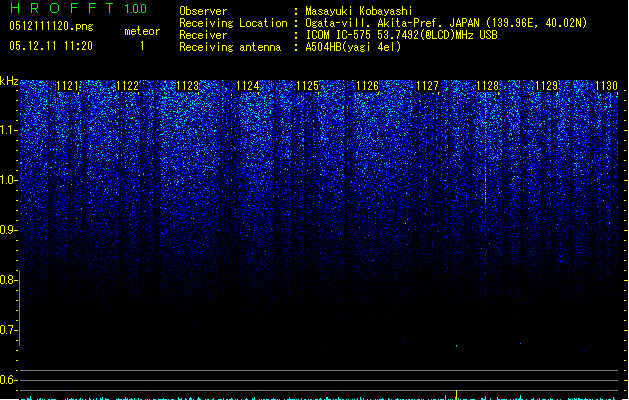The height and width of the screenshot is (400, 629).
Task: Click the 0.7 frequency axis label
Action: tap(8, 330)
